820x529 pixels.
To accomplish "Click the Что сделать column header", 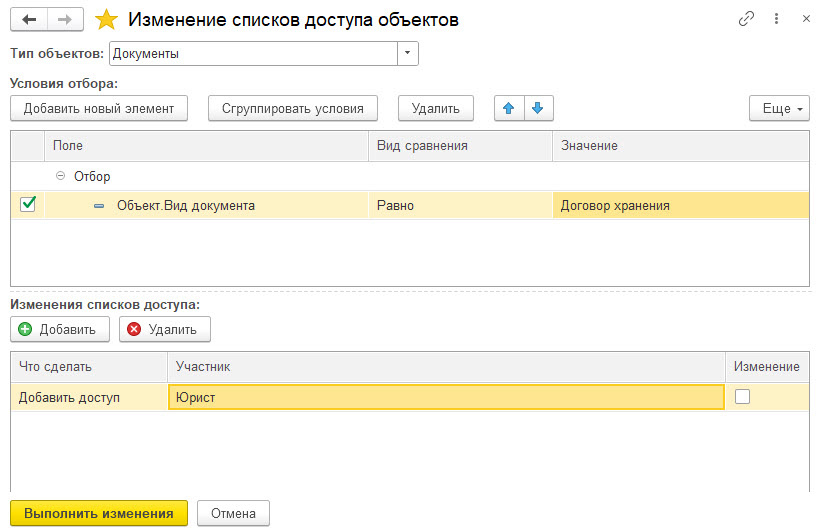I will [89, 367].
